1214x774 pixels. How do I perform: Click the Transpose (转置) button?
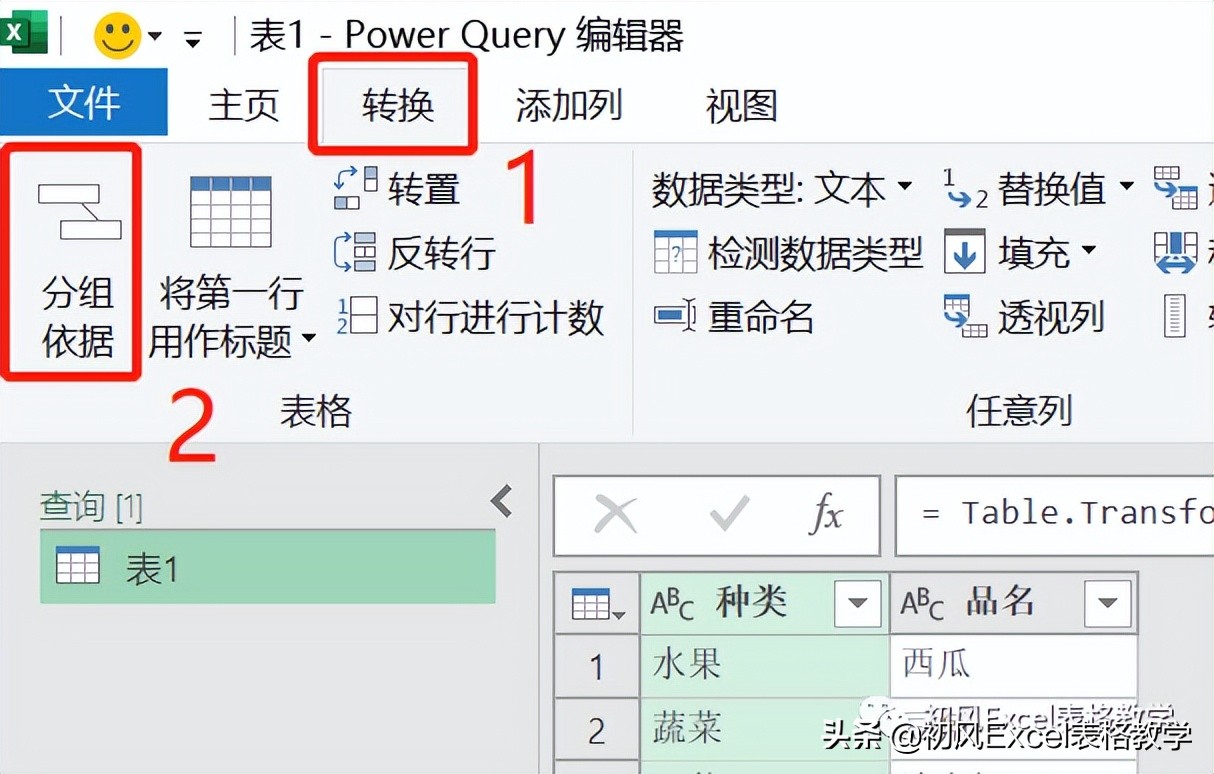[397, 188]
